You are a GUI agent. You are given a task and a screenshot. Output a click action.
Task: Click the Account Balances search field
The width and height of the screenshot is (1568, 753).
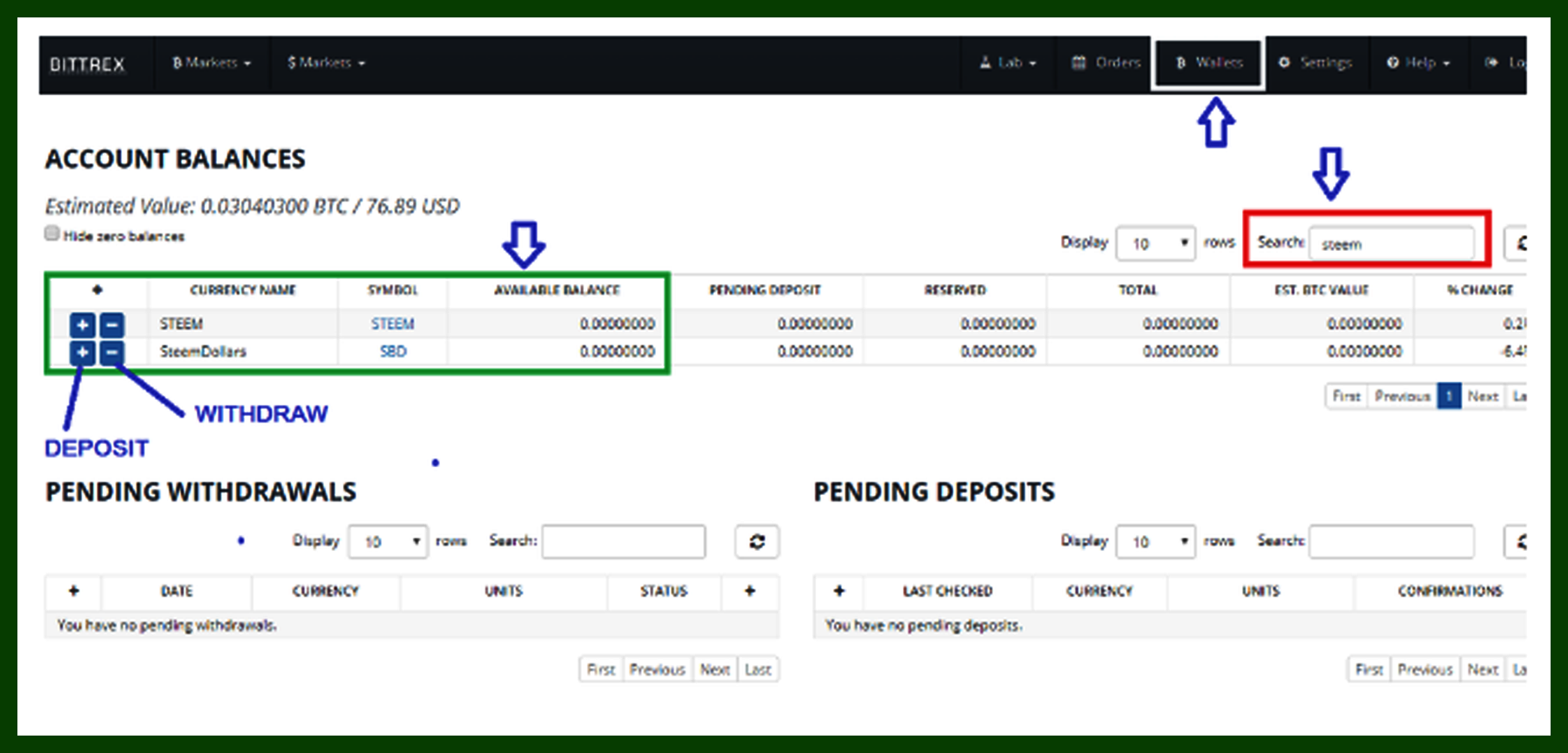[1391, 243]
